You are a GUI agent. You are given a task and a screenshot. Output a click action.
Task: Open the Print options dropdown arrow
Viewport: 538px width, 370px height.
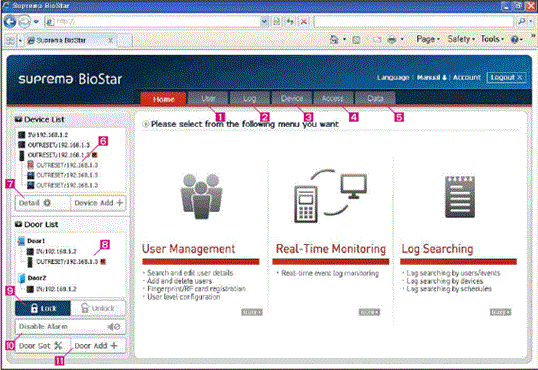point(402,40)
